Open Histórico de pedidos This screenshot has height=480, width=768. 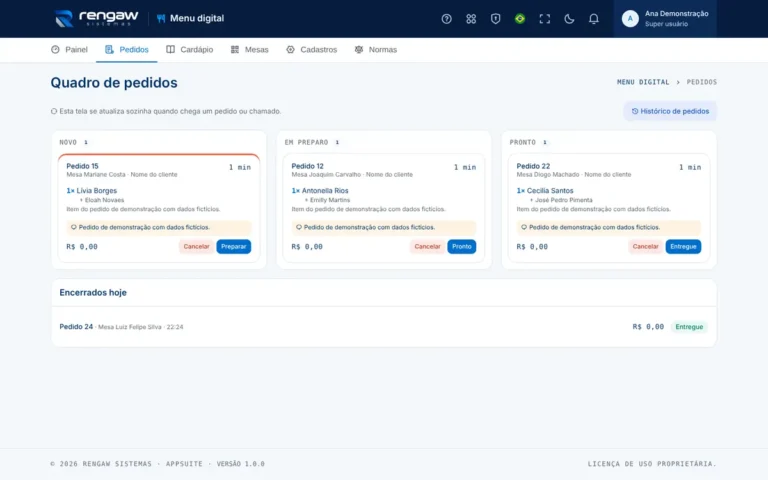670,111
